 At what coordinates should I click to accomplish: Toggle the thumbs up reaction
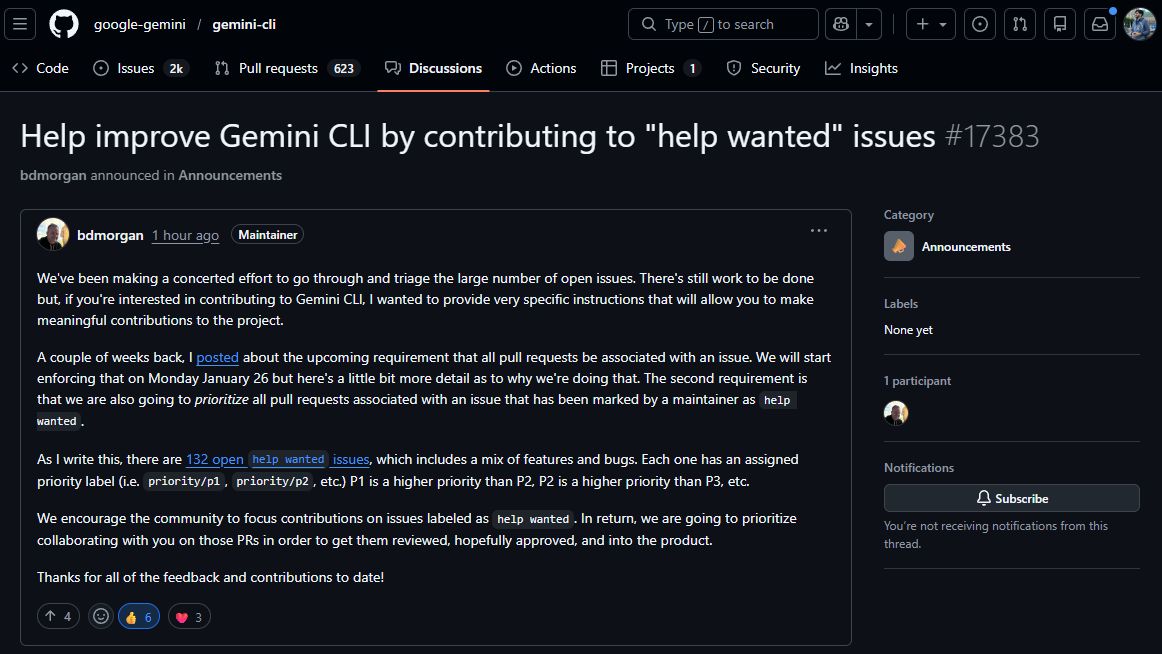coord(139,616)
